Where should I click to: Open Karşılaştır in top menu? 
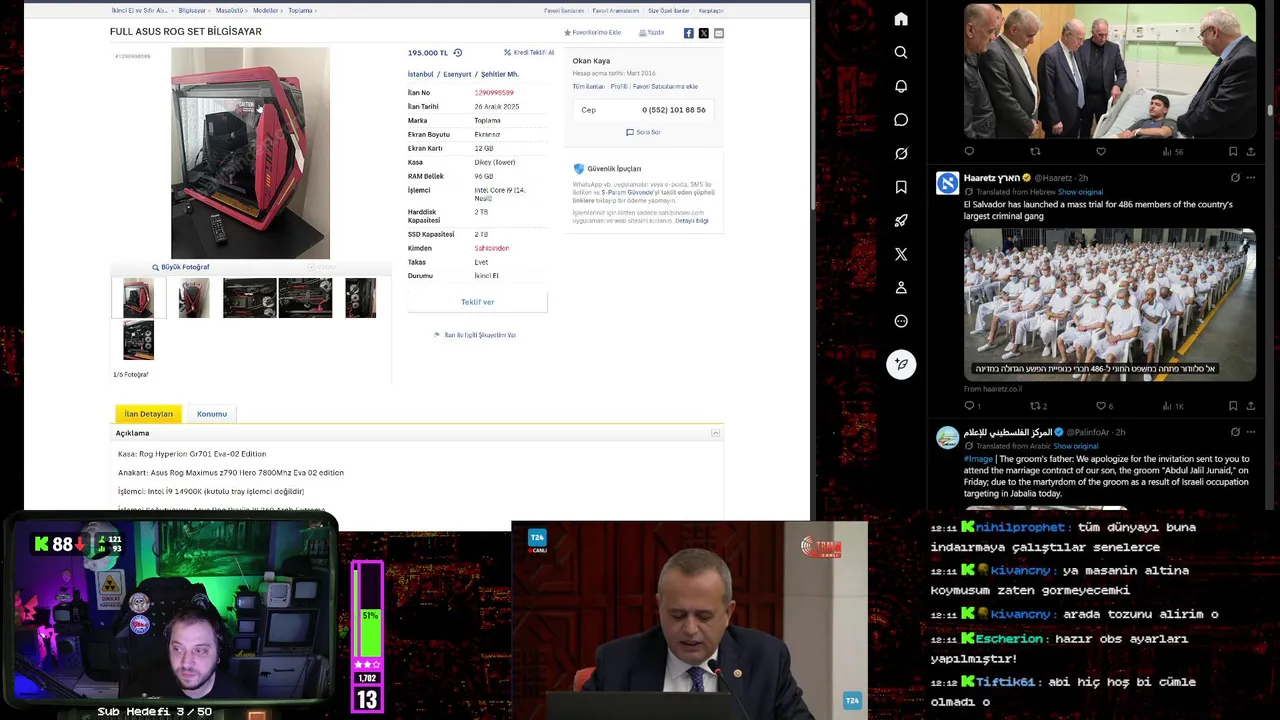pyautogui.click(x=711, y=11)
